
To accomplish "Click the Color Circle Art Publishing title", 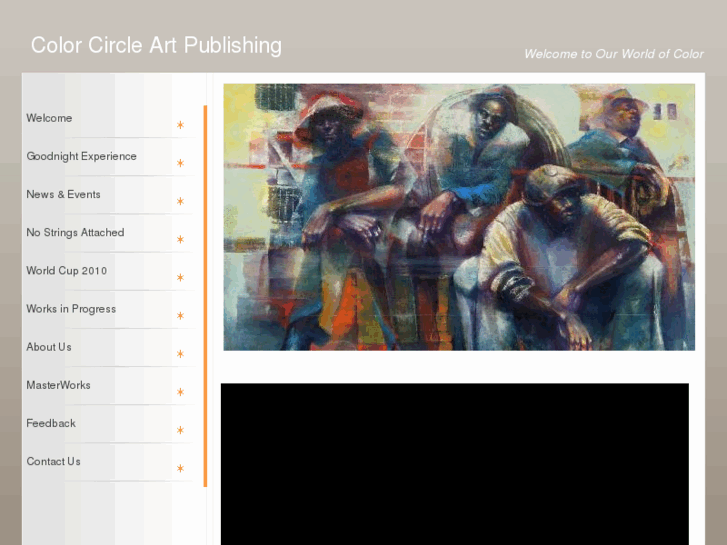I will pyautogui.click(x=156, y=45).
